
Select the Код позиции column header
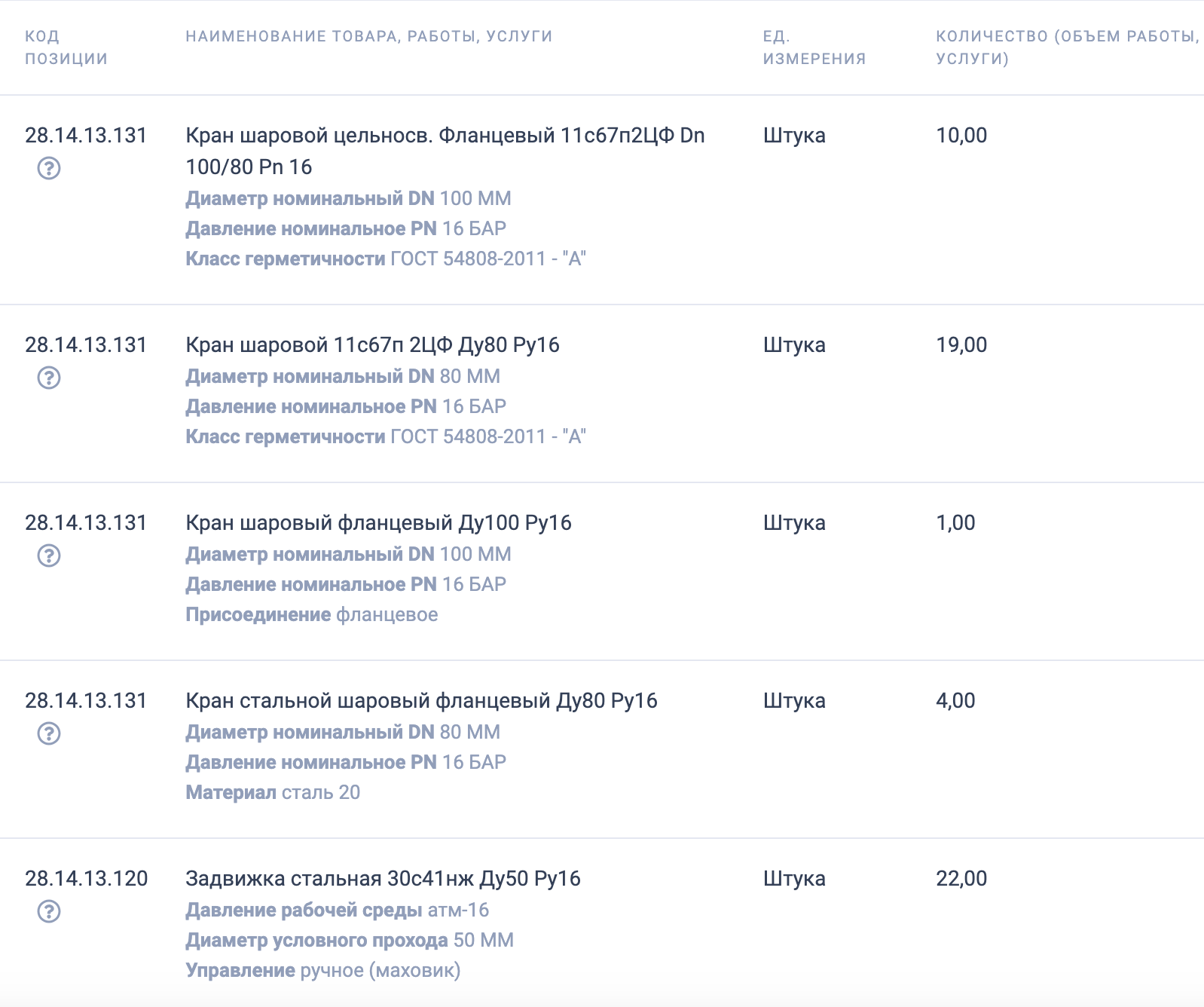point(66,47)
